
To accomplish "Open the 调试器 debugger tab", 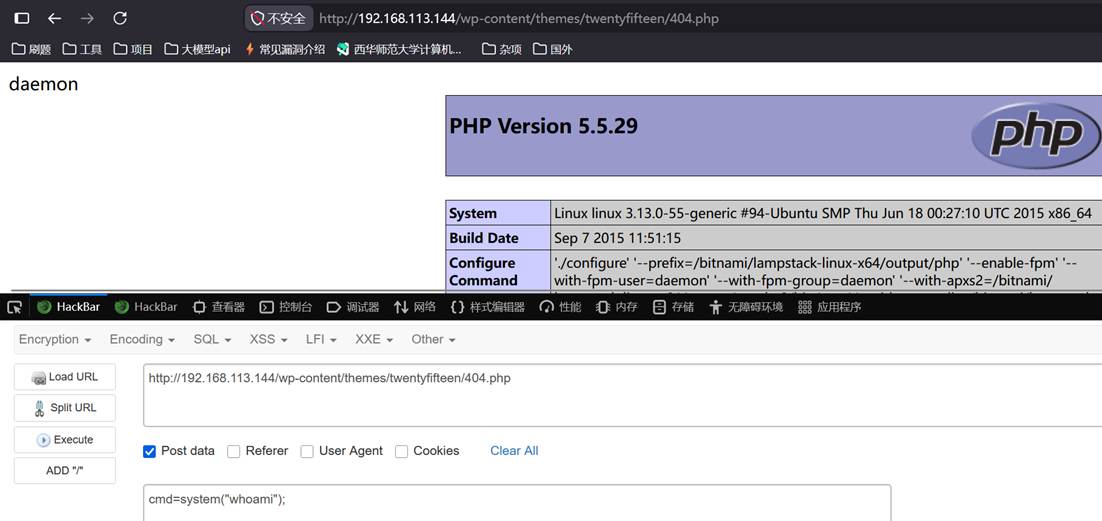I will pyautogui.click(x=353, y=307).
